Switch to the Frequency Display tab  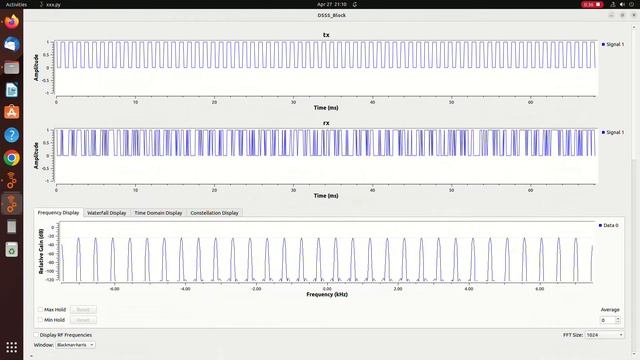[58, 213]
